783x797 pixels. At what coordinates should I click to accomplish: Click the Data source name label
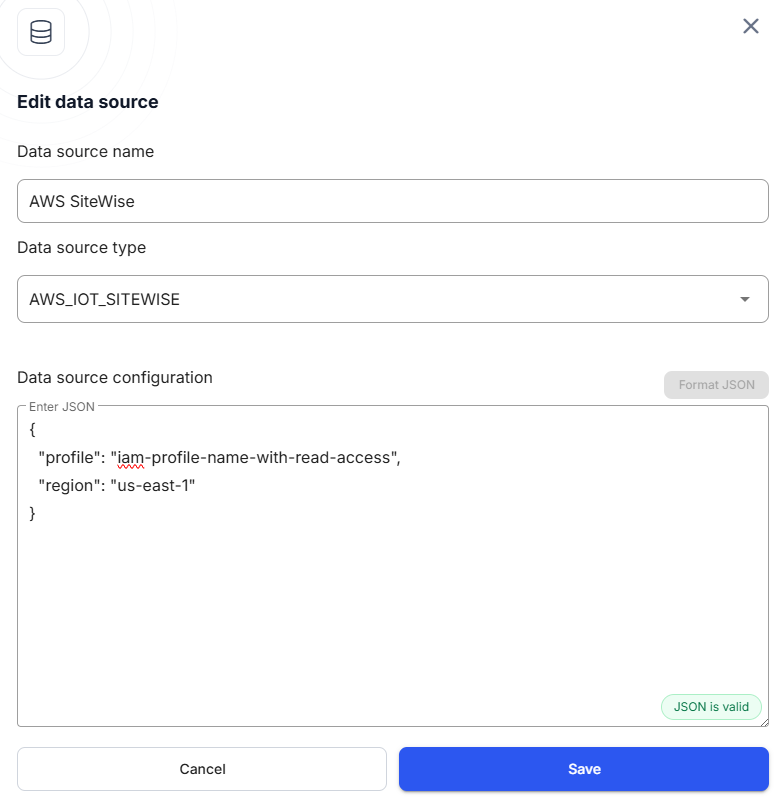pos(86,152)
